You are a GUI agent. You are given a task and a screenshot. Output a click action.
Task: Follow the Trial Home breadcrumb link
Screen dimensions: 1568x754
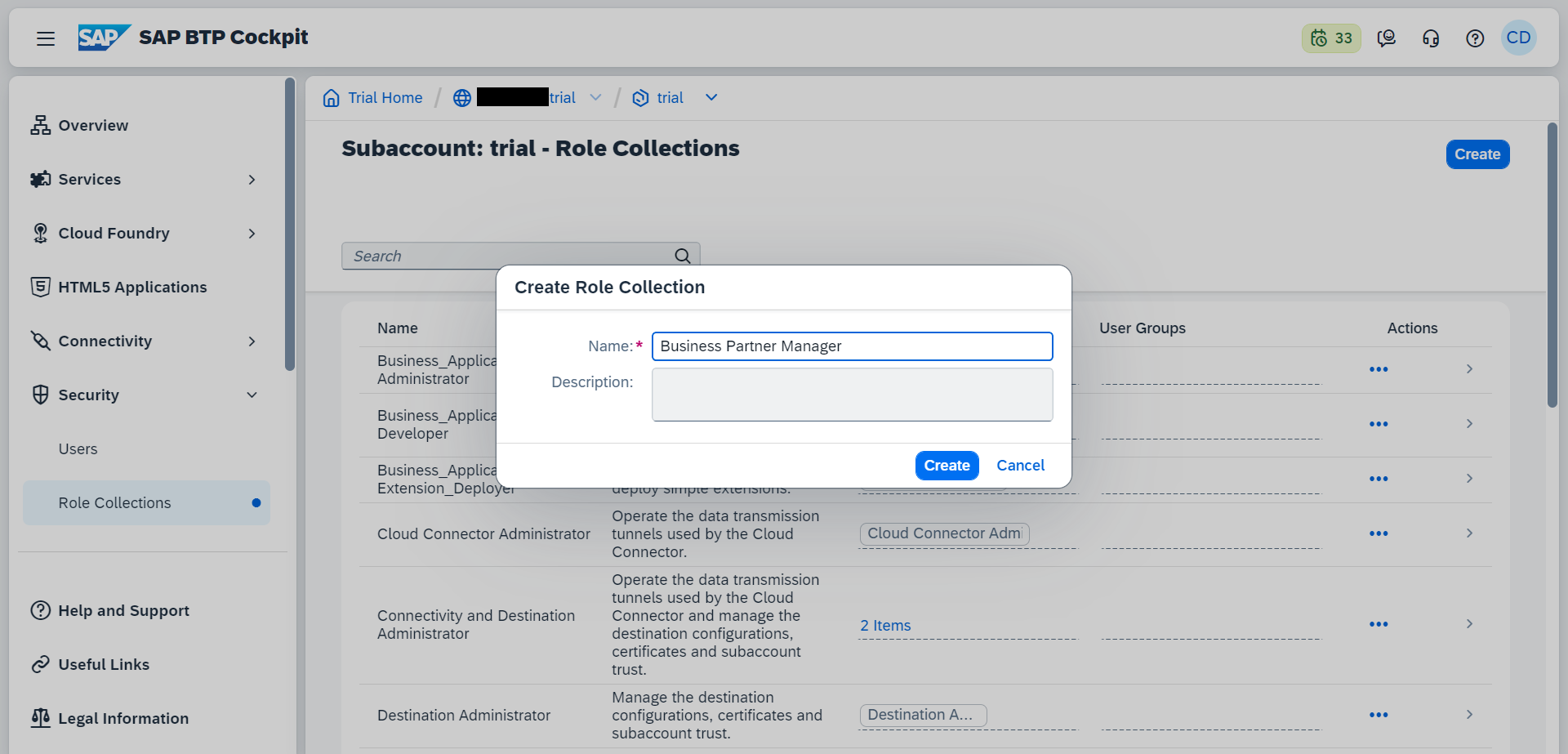(385, 98)
